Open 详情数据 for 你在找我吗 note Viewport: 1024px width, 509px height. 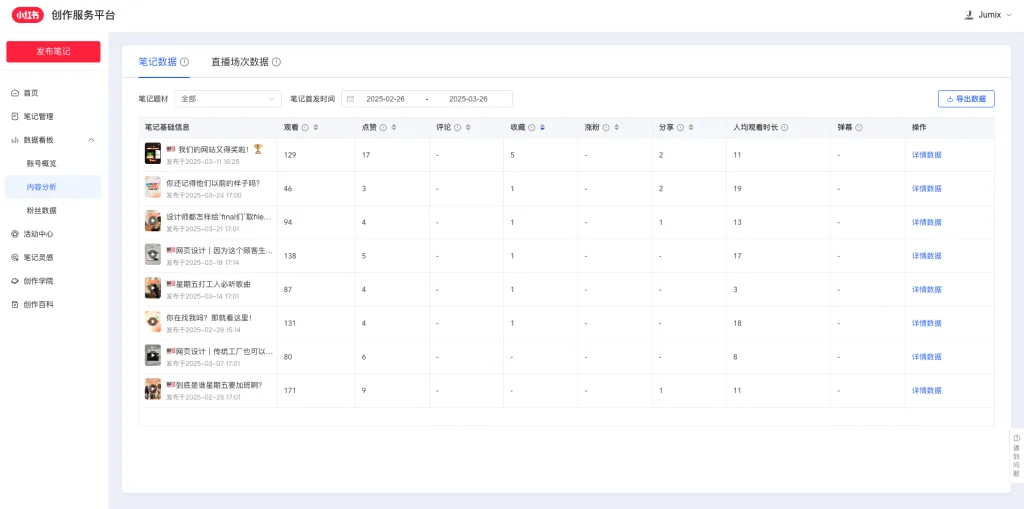pyautogui.click(x=927, y=323)
